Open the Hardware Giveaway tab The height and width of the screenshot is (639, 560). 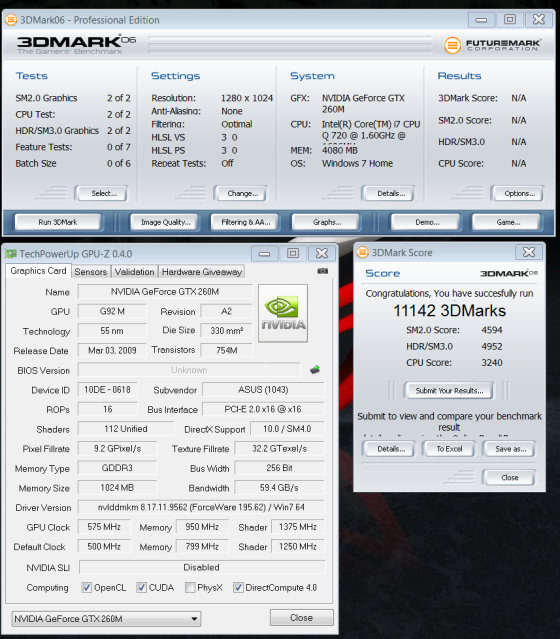202,272
